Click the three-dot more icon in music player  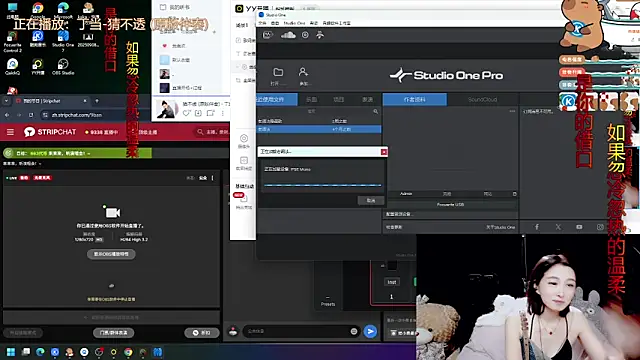[x=222, y=113]
